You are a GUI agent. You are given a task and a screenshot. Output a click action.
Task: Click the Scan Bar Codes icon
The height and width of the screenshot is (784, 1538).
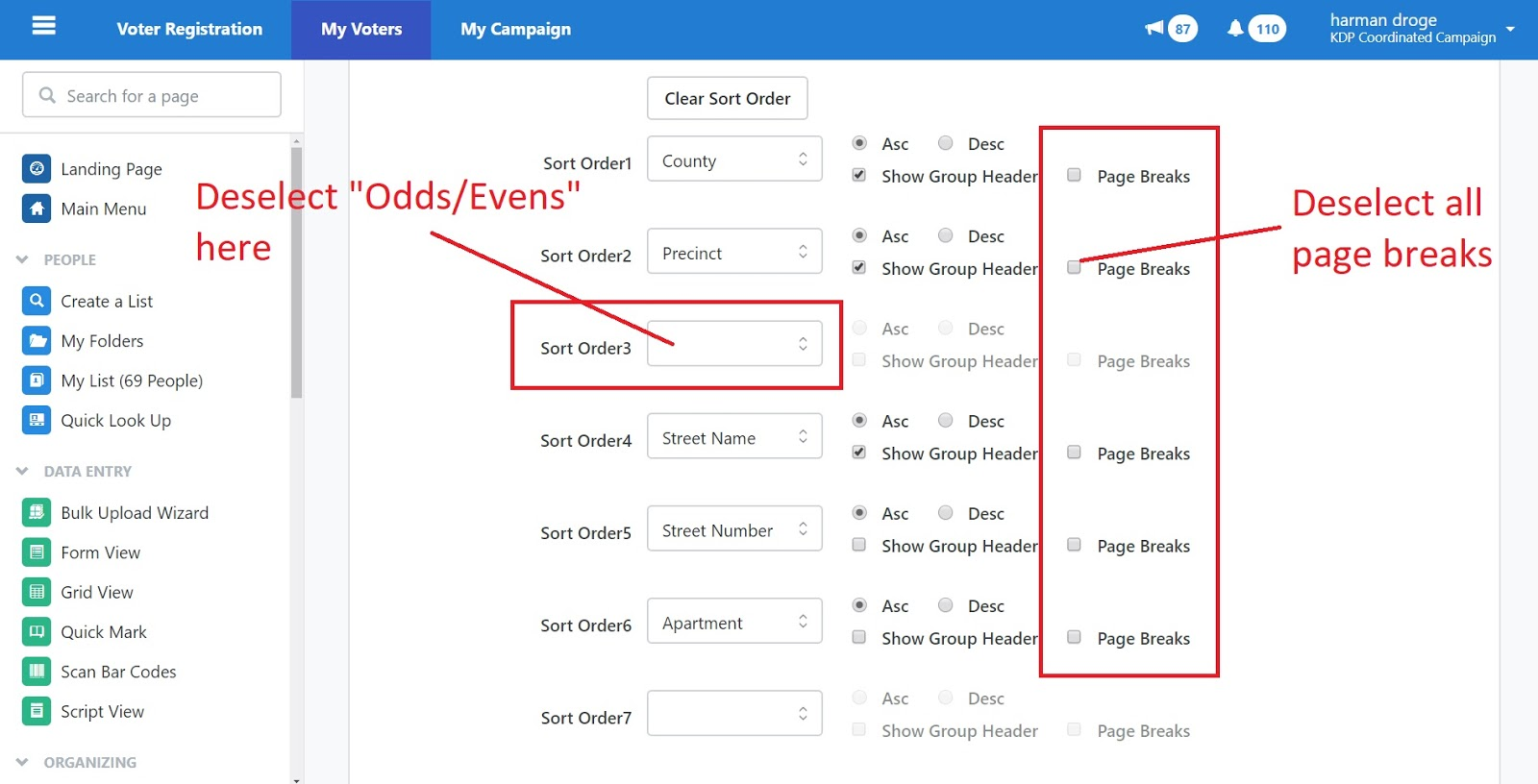[37, 672]
